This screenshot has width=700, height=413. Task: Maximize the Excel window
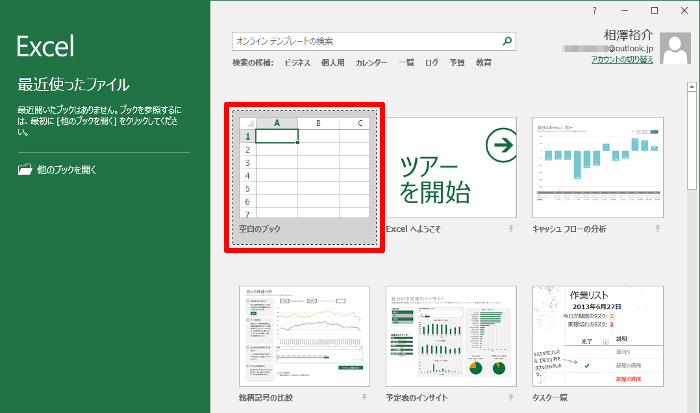[654, 11]
